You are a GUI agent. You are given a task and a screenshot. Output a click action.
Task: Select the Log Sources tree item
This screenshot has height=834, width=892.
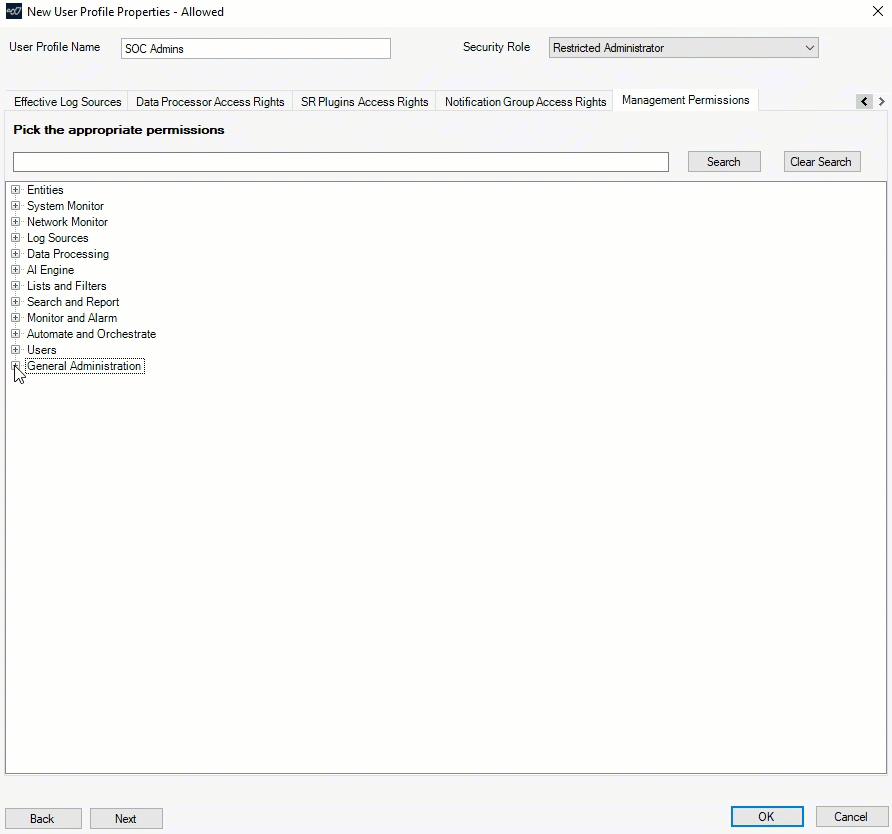point(57,238)
